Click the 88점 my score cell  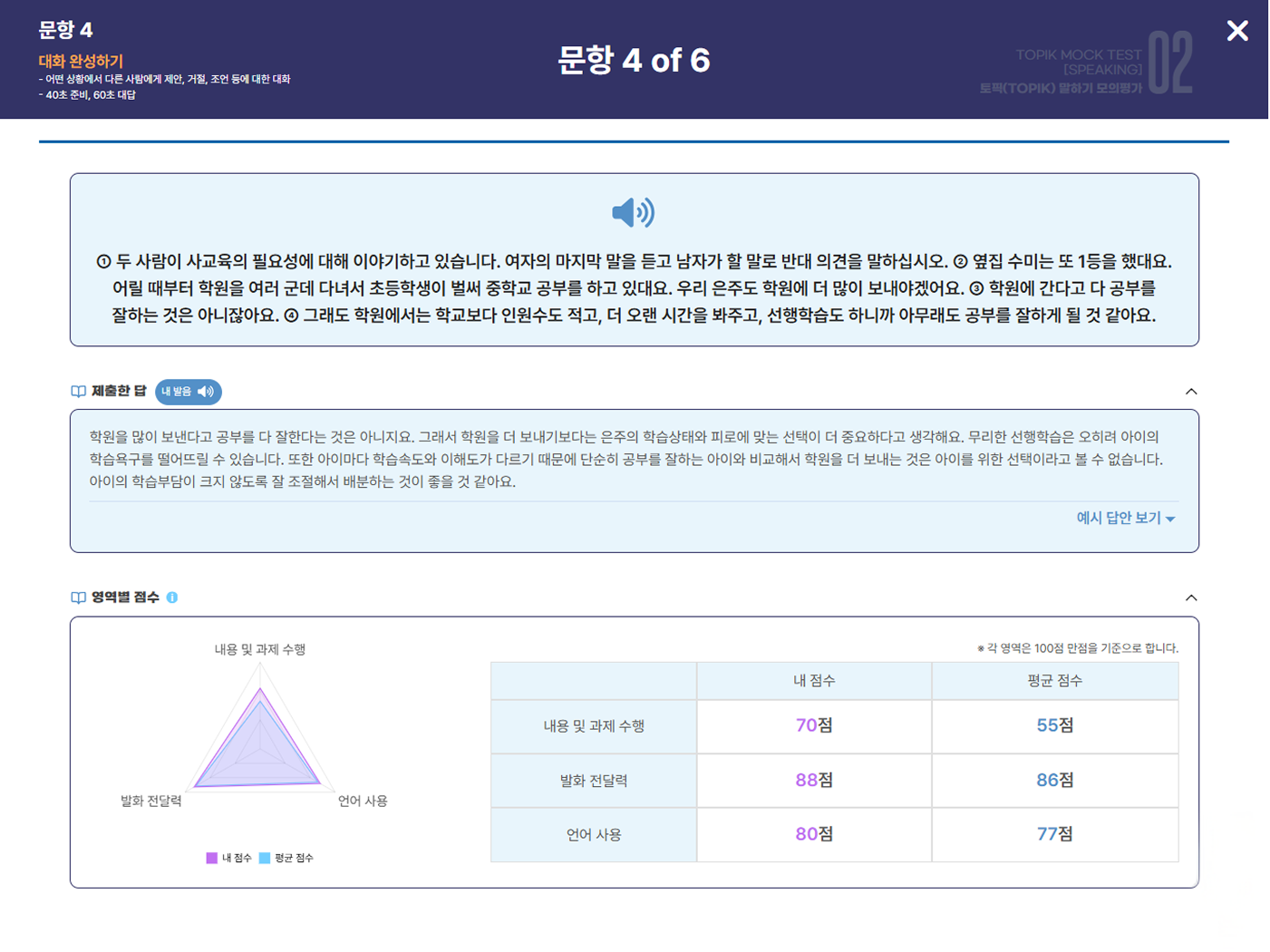(x=814, y=780)
